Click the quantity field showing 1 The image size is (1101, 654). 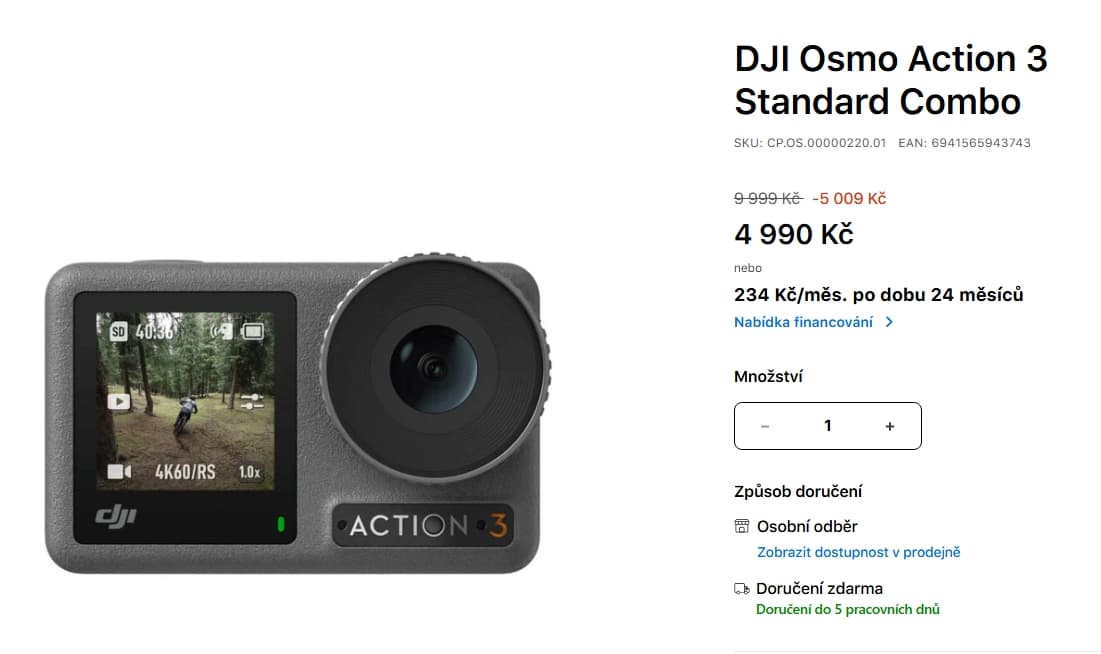(828, 426)
